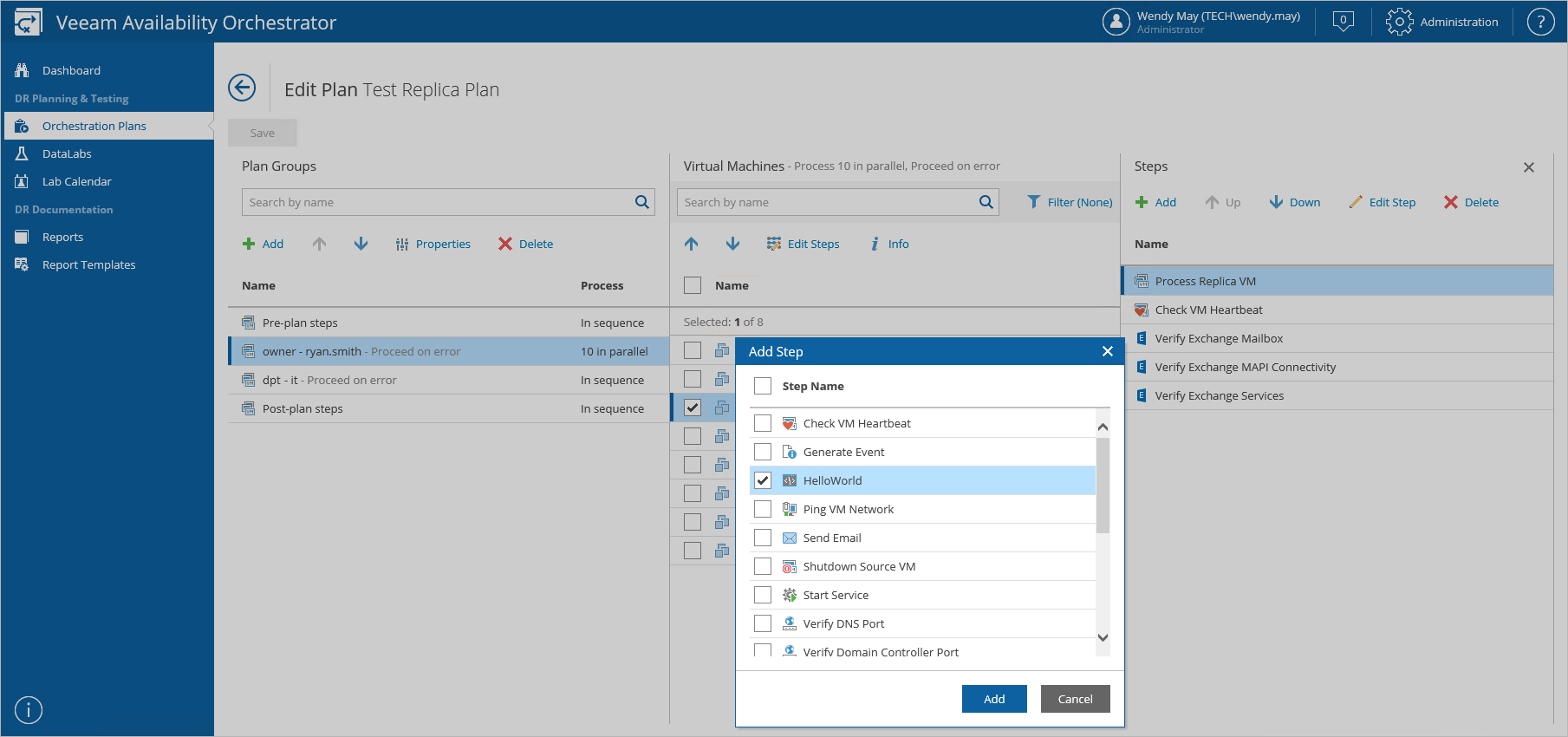Move the plan group down with arrow
The width and height of the screenshot is (1568, 737).
click(x=361, y=244)
